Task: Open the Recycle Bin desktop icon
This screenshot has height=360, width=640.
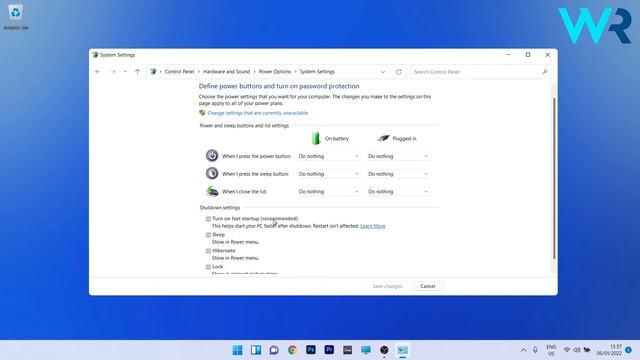Action: 16,16
